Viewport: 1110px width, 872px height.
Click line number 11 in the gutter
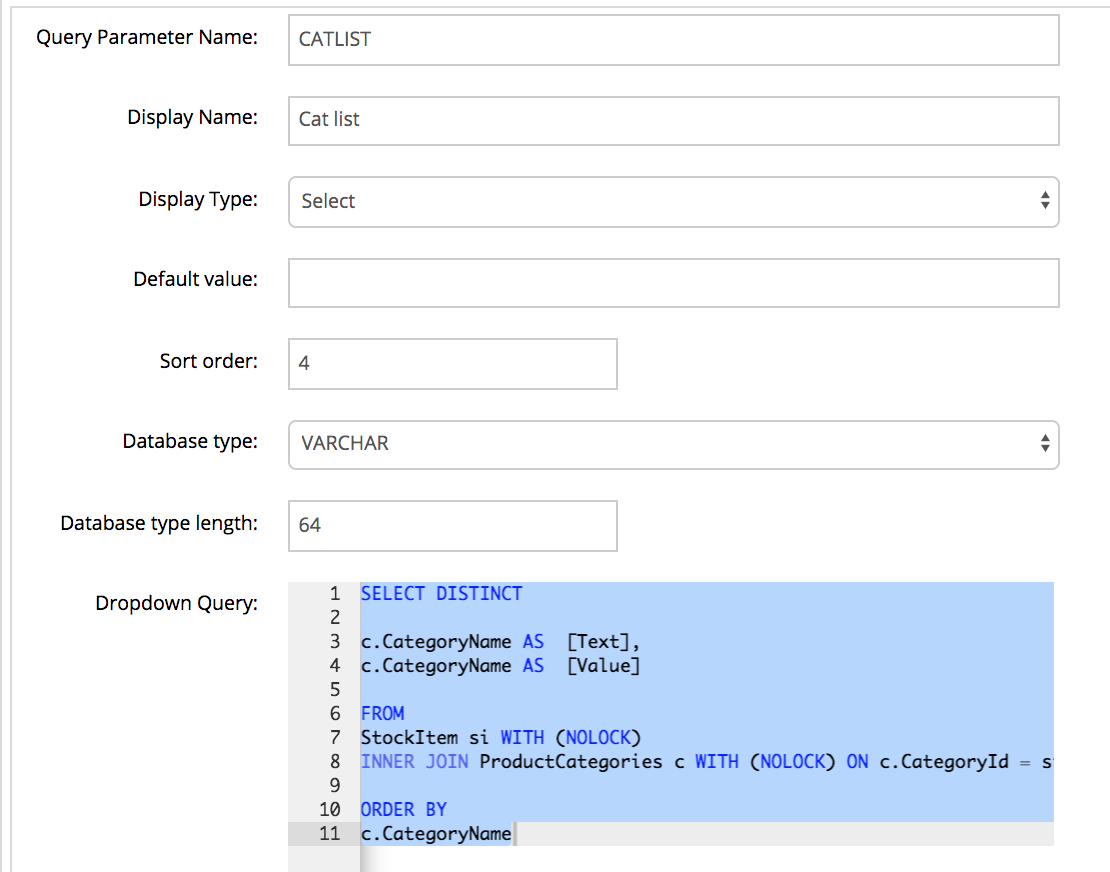pos(329,834)
